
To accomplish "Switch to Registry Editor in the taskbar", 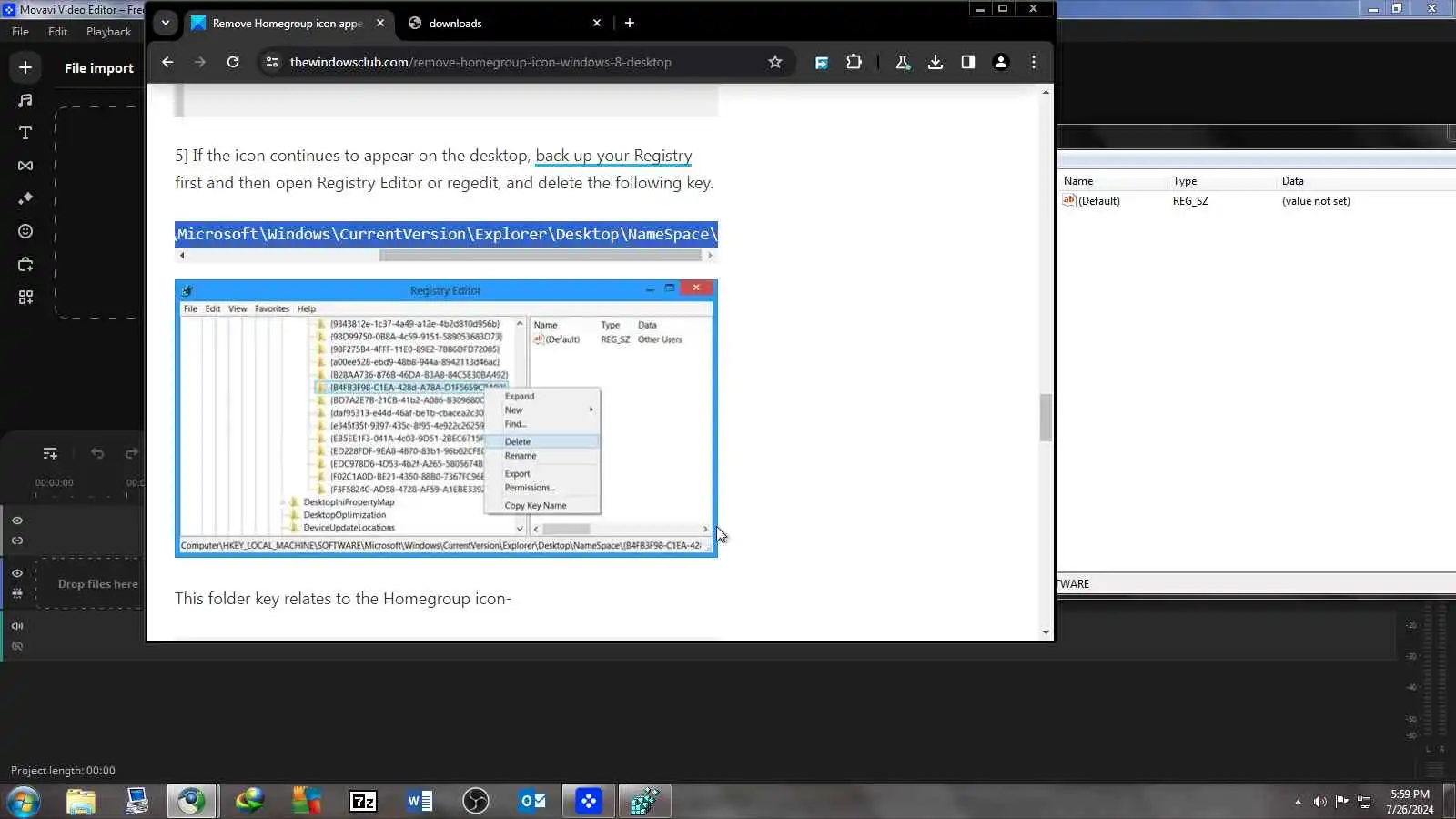I will pos(645,801).
